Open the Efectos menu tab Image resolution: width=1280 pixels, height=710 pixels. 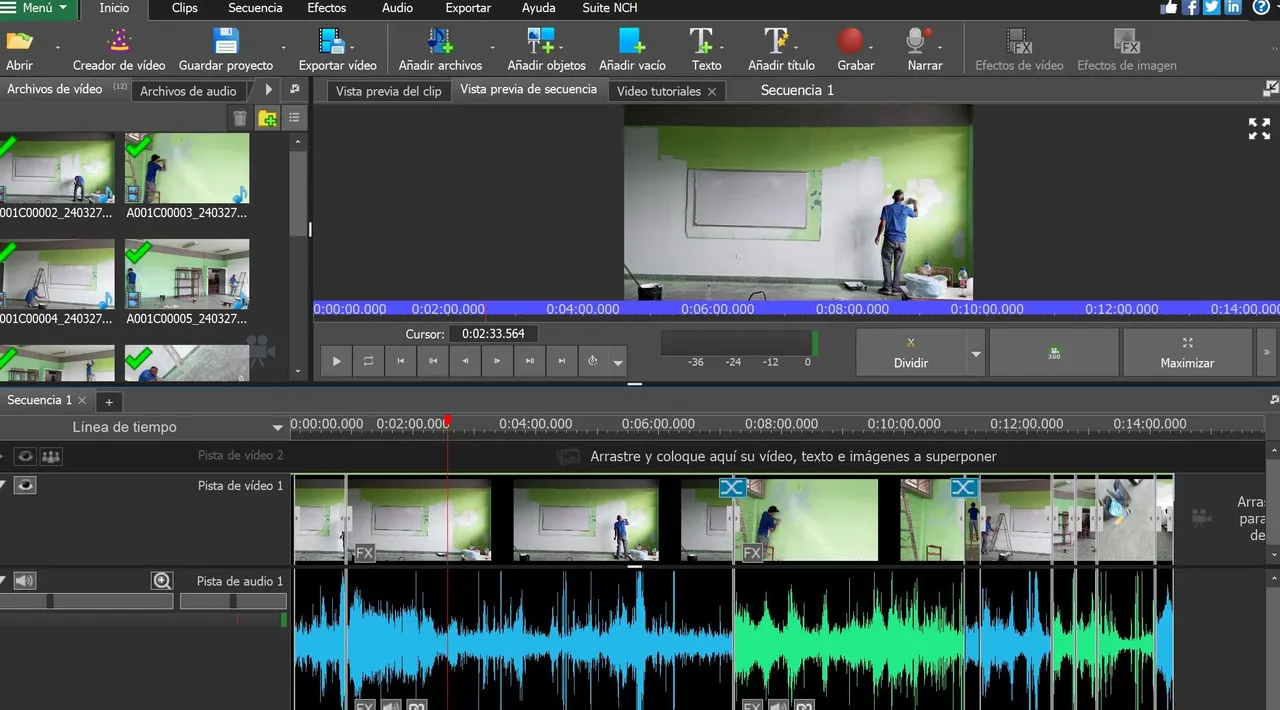pyautogui.click(x=326, y=8)
